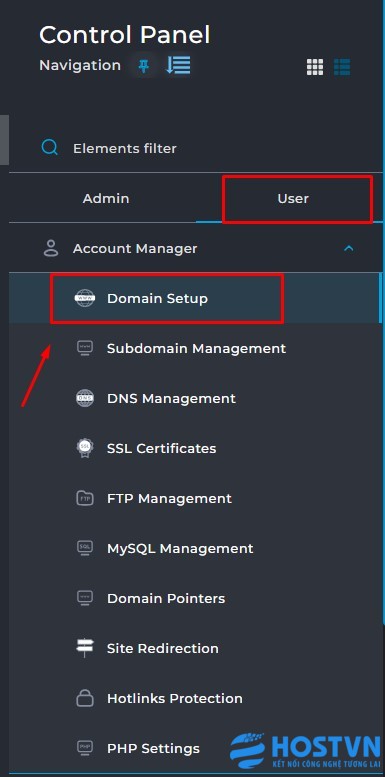The image size is (385, 777).
Task: Switch to the Admin tab
Action: (106, 198)
